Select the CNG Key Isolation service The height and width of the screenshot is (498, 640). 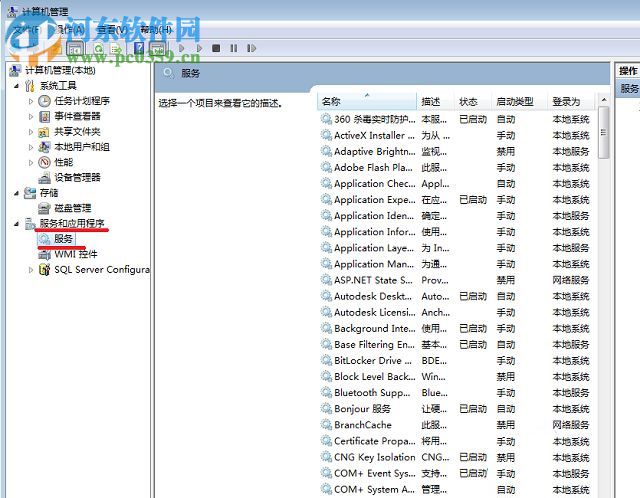[456, 457]
